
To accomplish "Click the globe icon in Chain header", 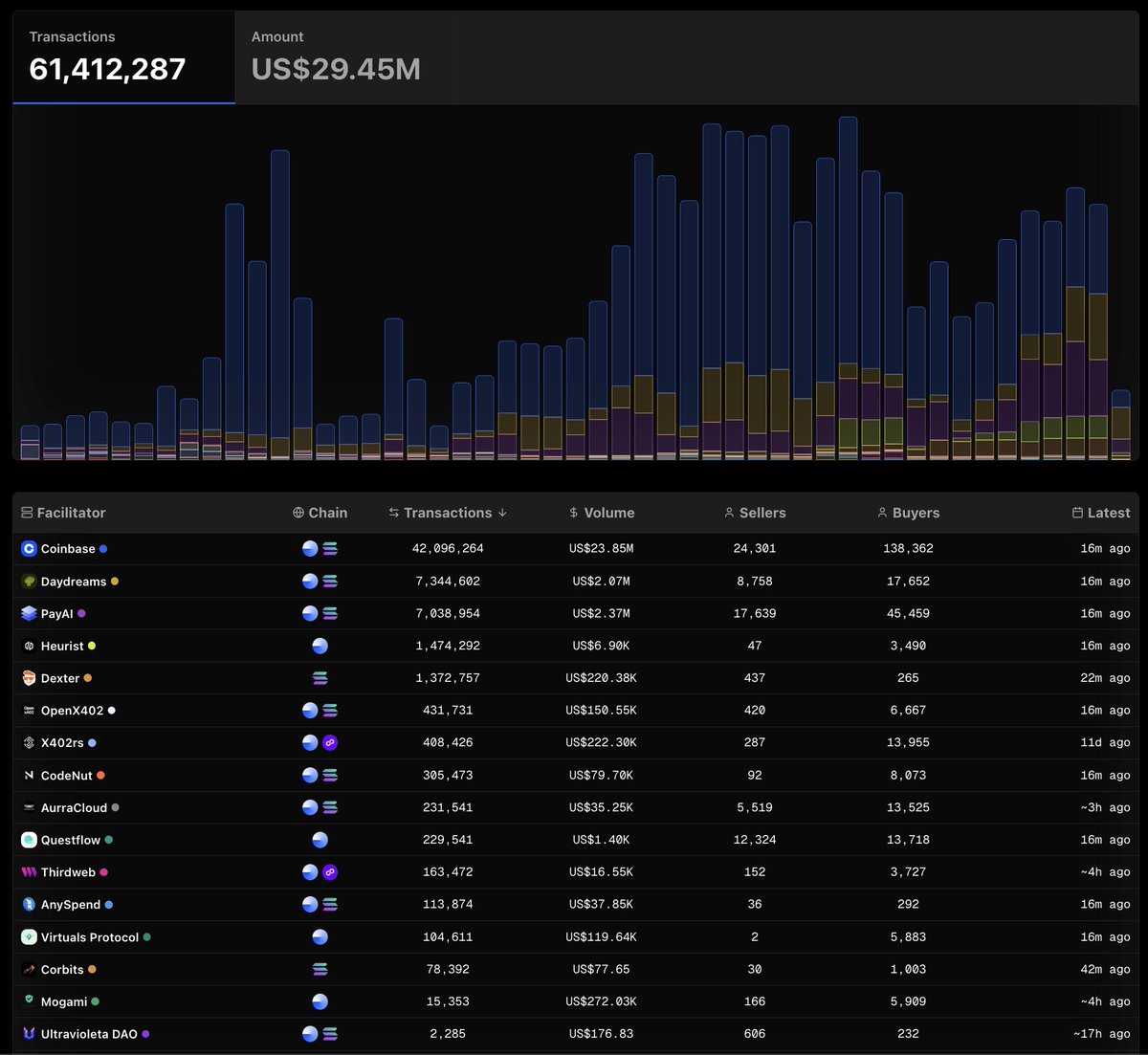I will tap(298, 513).
